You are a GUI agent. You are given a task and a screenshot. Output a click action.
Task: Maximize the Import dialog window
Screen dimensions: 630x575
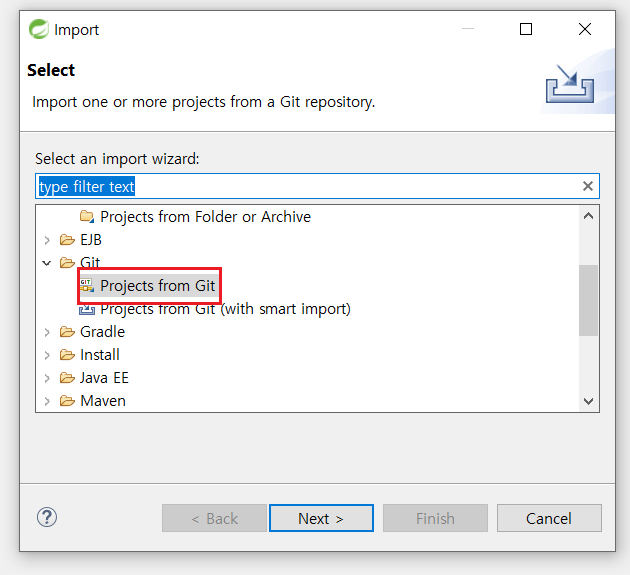(x=526, y=29)
